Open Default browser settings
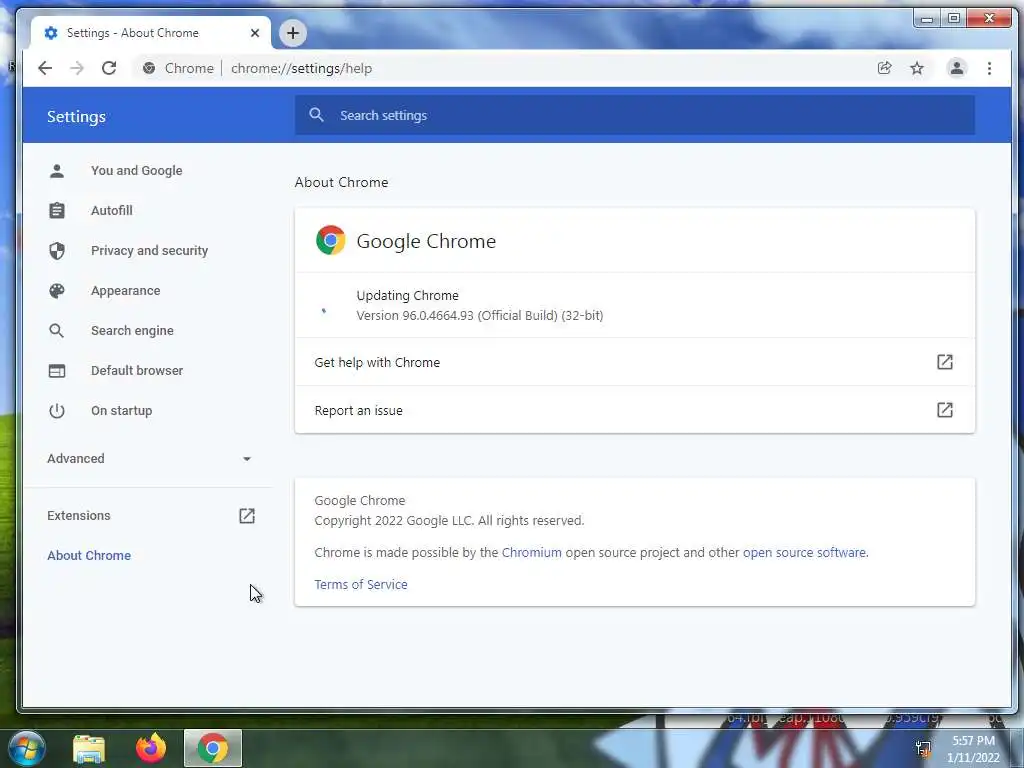 point(137,370)
